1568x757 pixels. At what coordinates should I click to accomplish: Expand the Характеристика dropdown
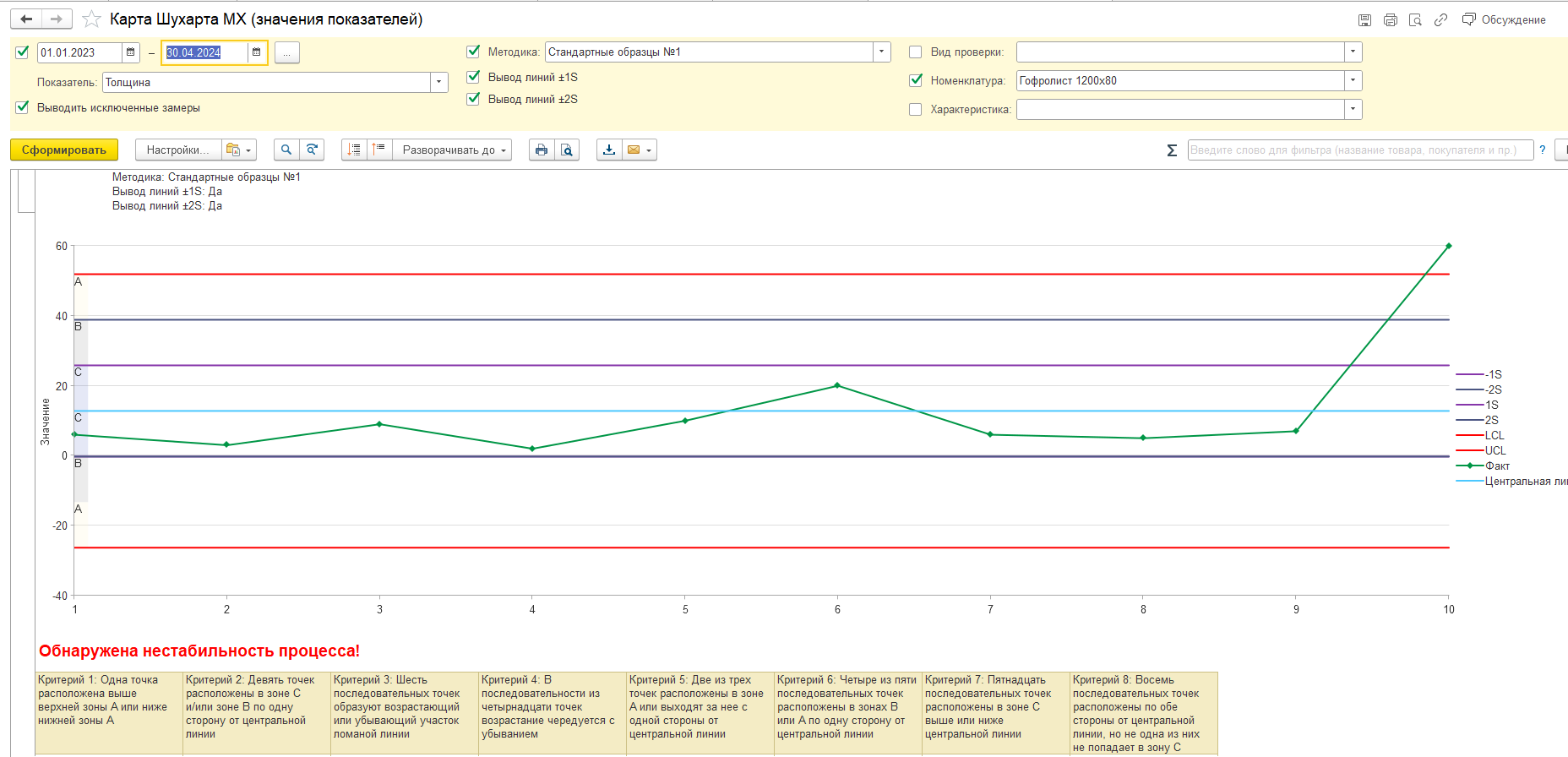1353,109
